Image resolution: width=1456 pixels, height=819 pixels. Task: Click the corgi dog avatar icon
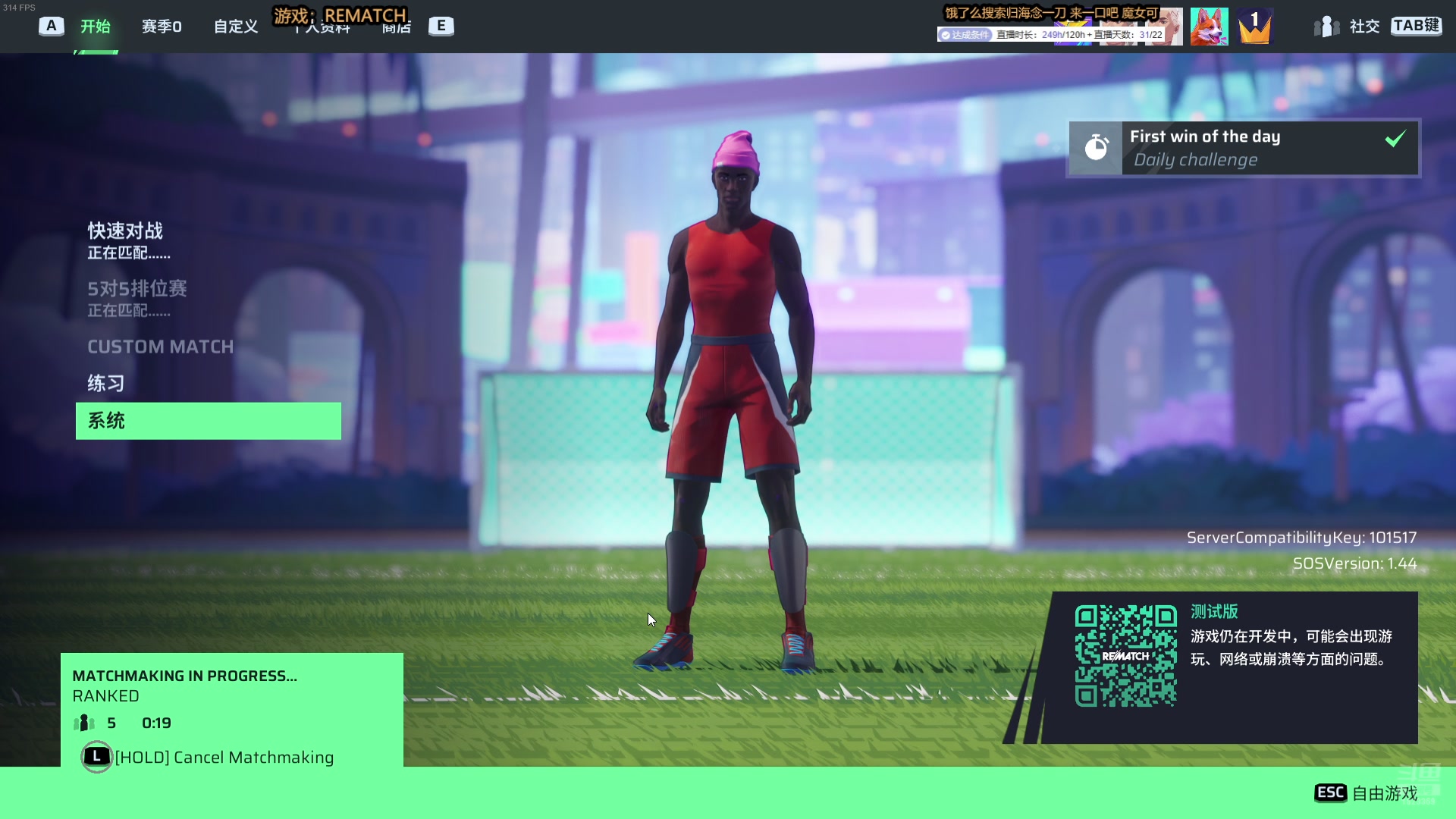(x=1209, y=27)
